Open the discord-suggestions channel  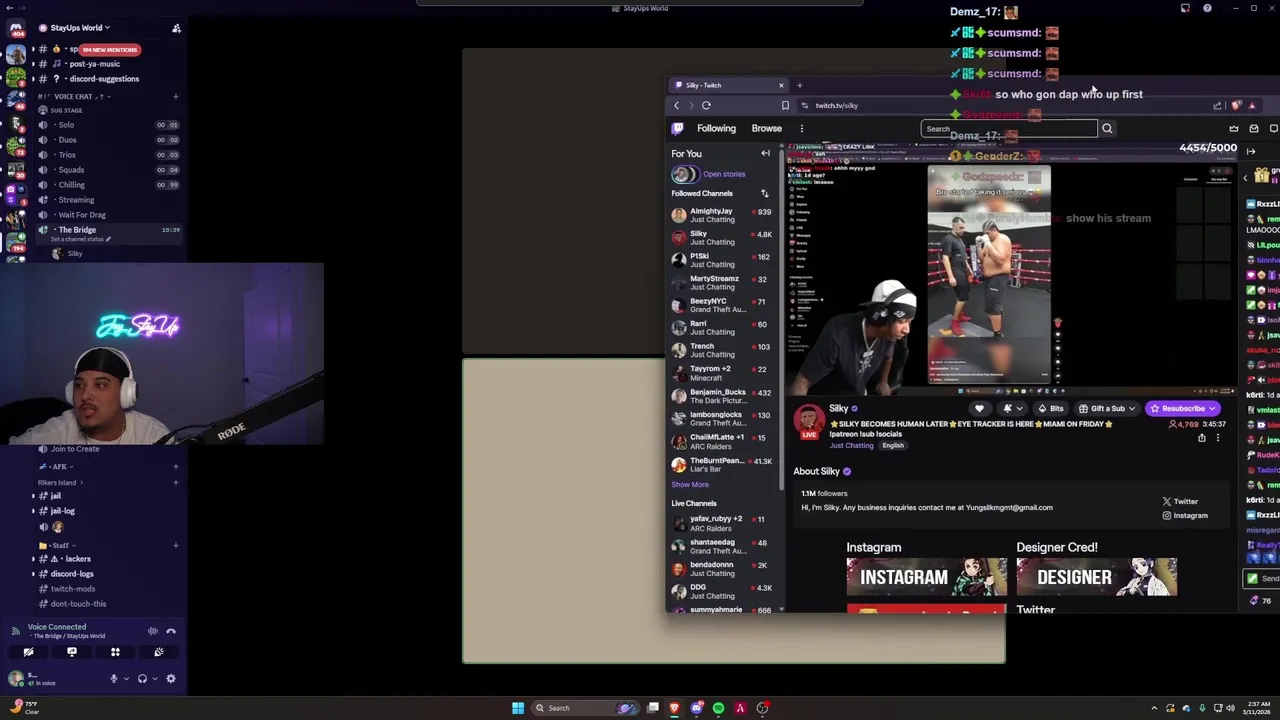[x=104, y=79]
